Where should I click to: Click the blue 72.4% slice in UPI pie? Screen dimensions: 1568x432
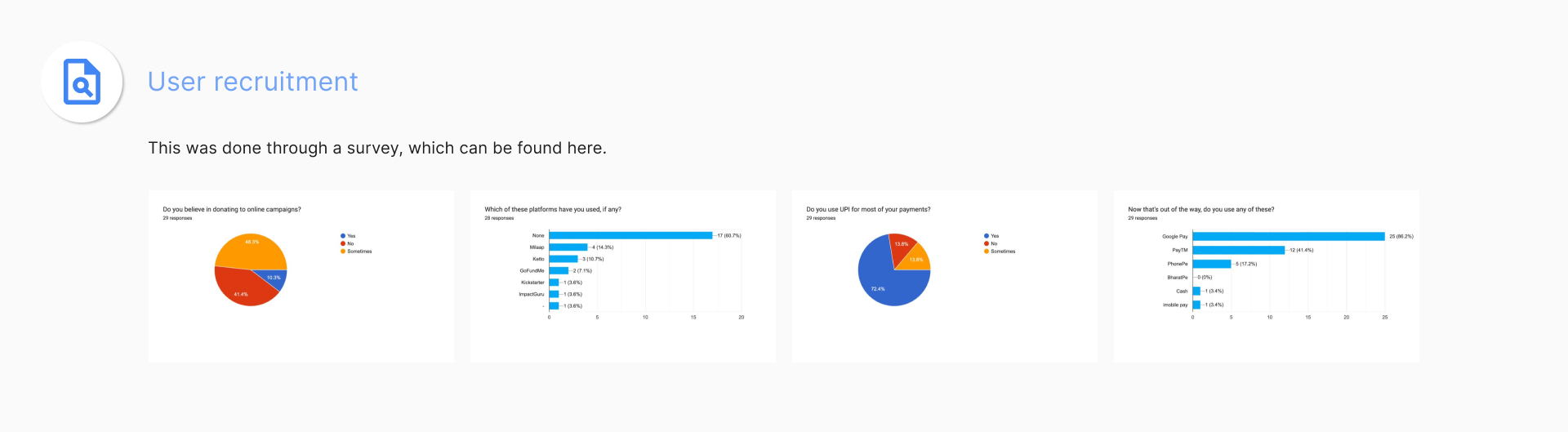pos(886,282)
